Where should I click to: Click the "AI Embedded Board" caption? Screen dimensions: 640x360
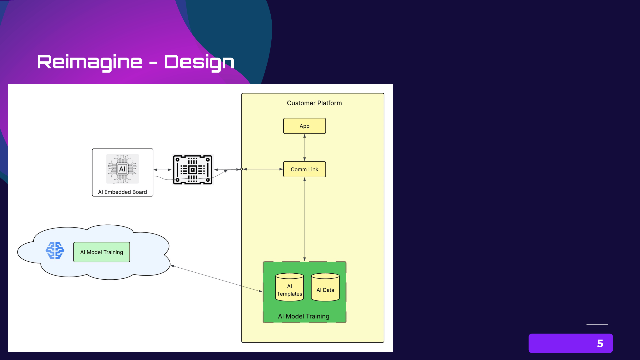click(x=122, y=192)
